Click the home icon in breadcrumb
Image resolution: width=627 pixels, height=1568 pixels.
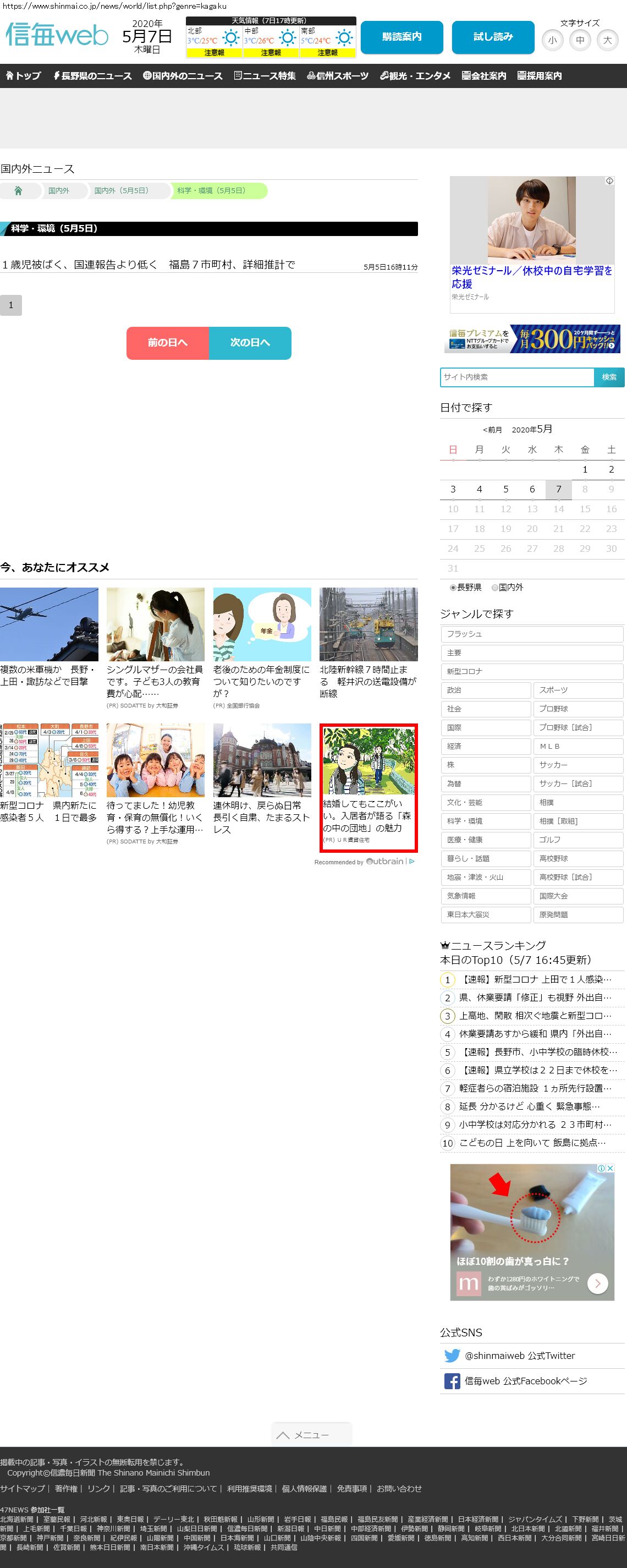(x=18, y=190)
